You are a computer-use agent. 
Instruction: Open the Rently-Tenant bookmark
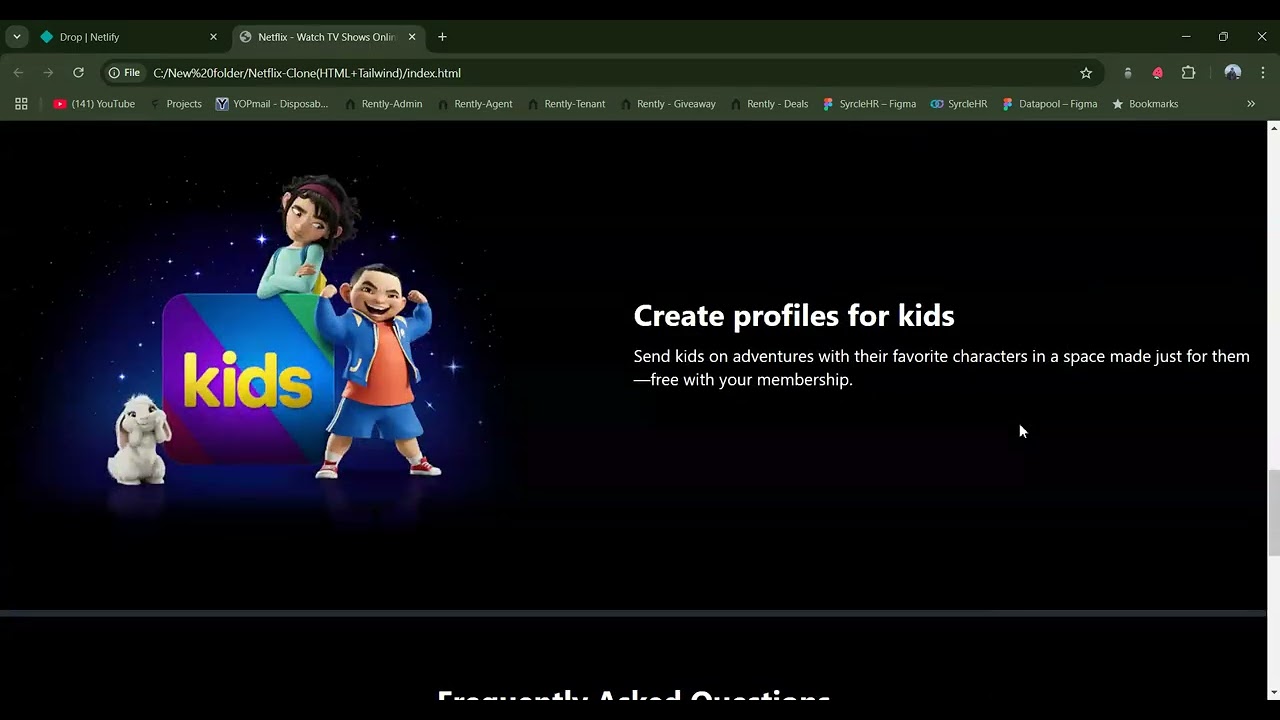click(566, 104)
